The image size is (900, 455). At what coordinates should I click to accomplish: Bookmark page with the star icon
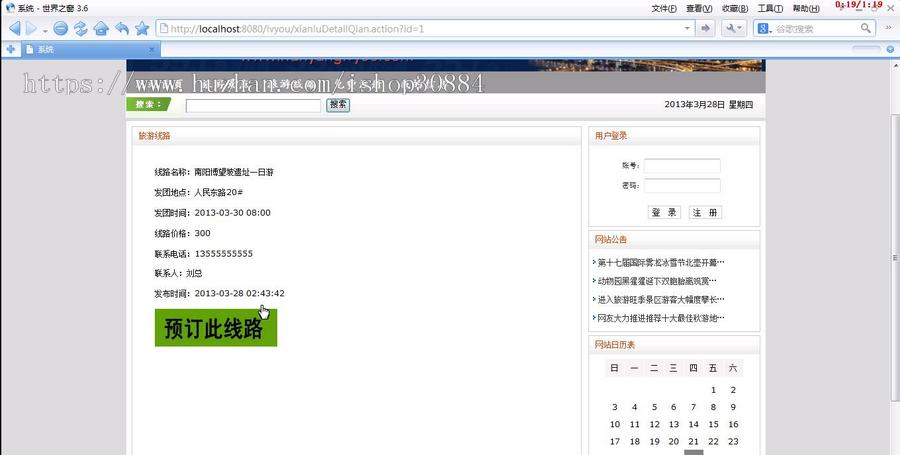coord(142,28)
